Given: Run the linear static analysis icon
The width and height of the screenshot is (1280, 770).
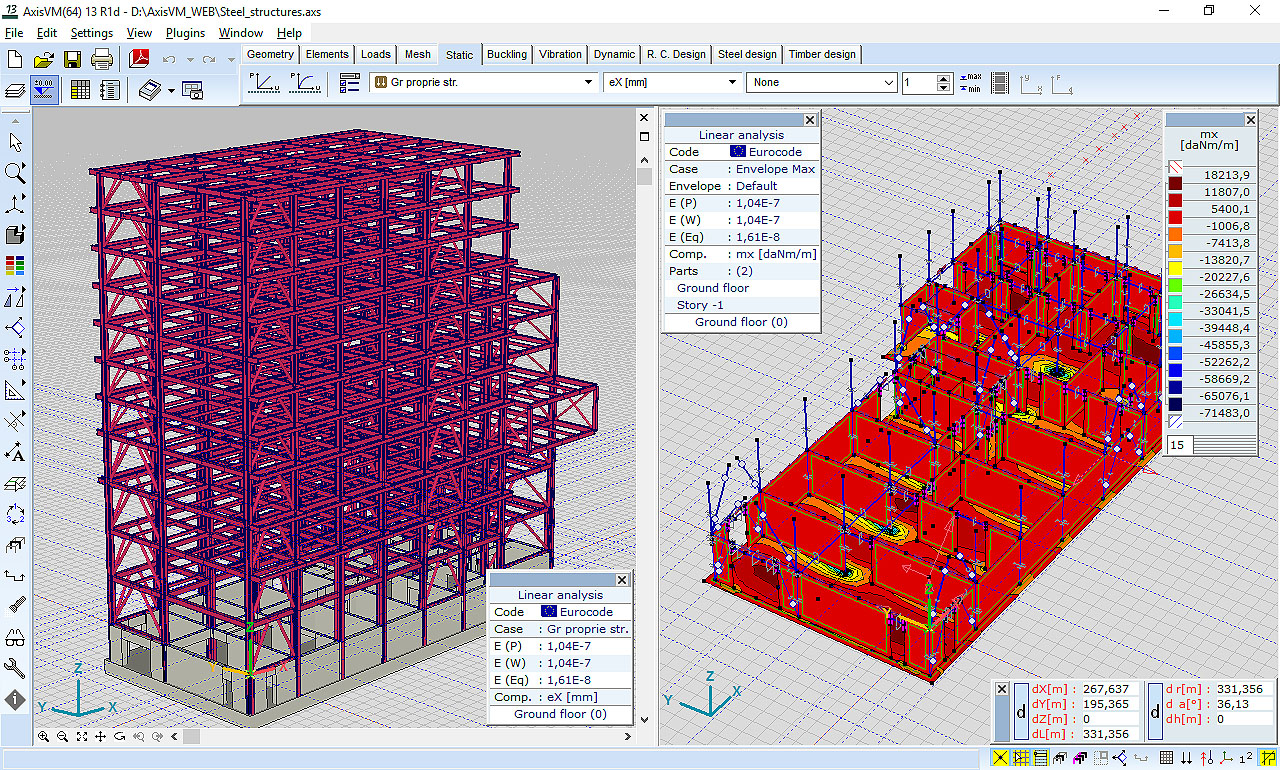Looking at the screenshot, I should (262, 83).
